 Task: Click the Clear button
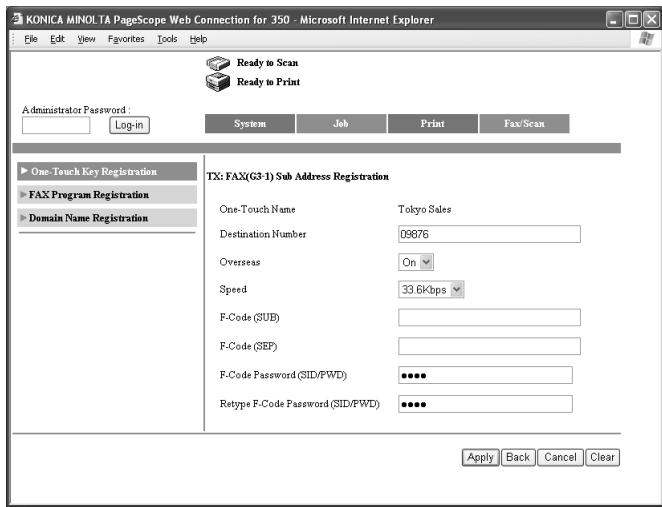point(602,457)
